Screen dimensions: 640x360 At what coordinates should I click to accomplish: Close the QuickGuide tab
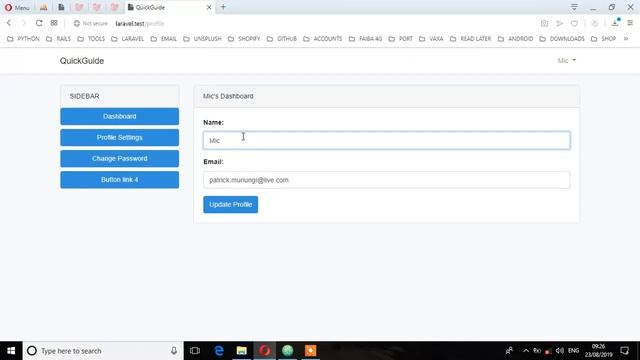(x=209, y=7)
